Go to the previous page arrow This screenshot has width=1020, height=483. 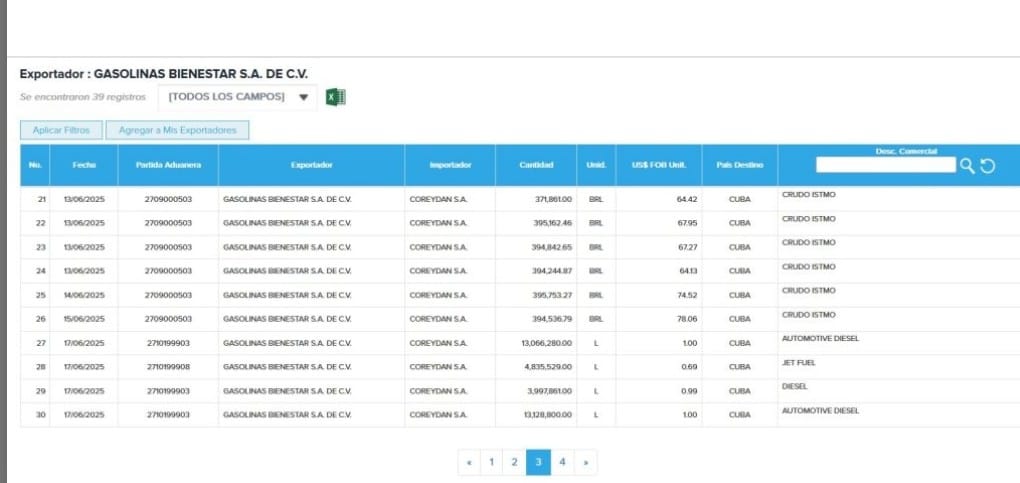tap(469, 462)
